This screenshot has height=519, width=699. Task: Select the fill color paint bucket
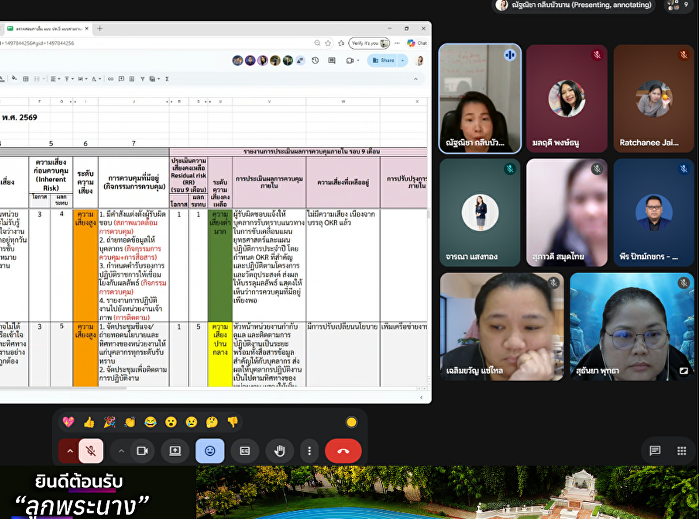(14, 78)
